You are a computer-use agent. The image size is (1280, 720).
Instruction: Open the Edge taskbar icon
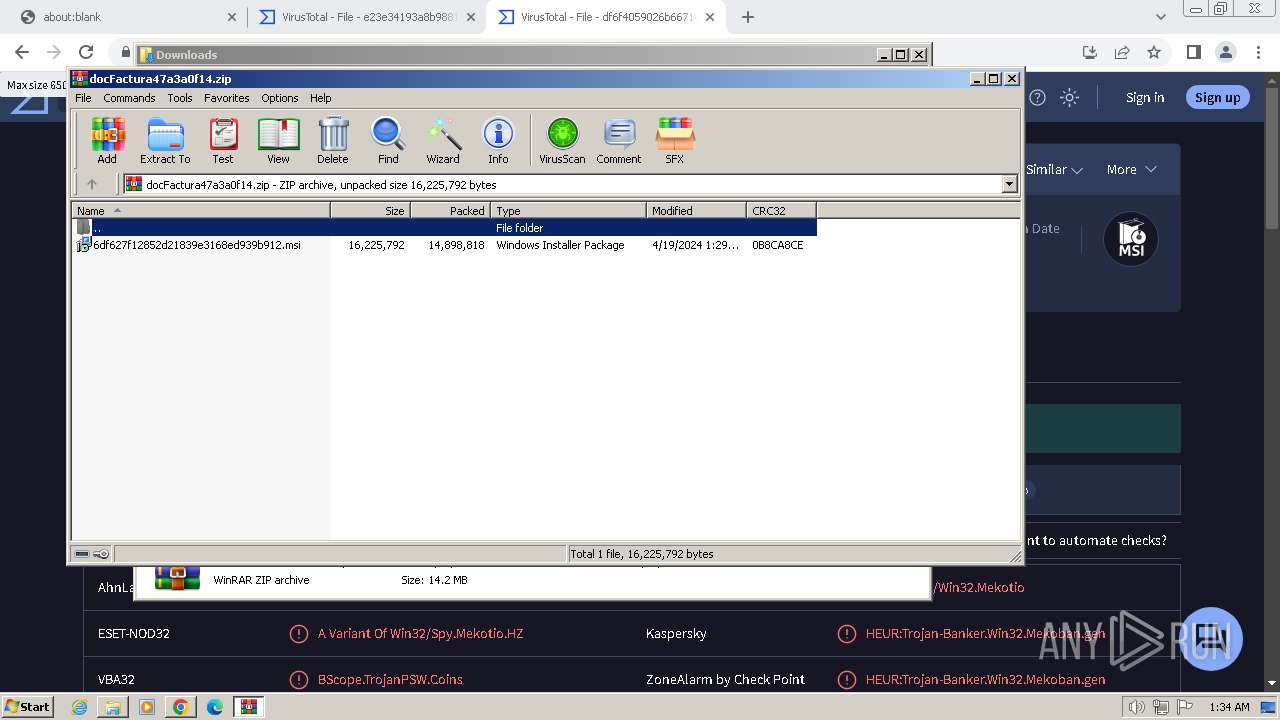pos(214,707)
